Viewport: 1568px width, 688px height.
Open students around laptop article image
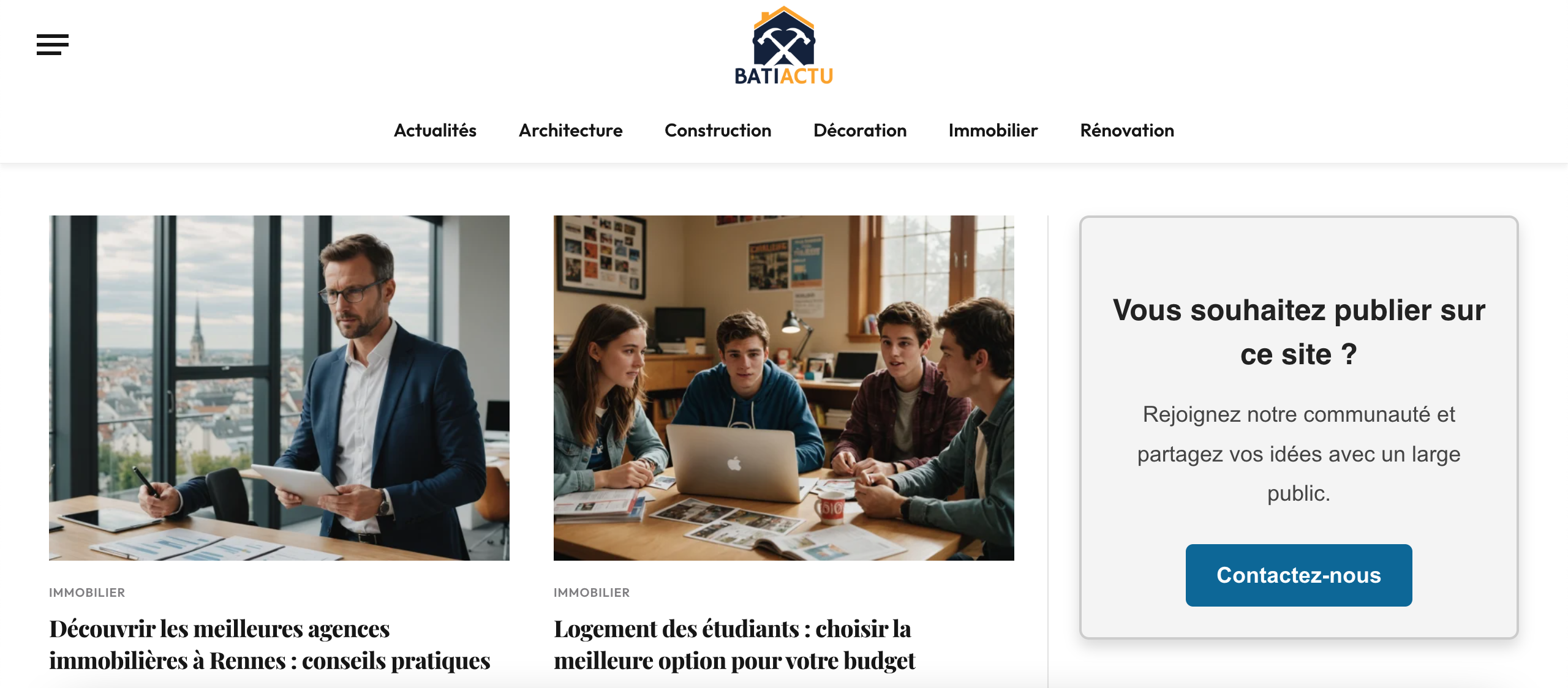[x=784, y=387]
